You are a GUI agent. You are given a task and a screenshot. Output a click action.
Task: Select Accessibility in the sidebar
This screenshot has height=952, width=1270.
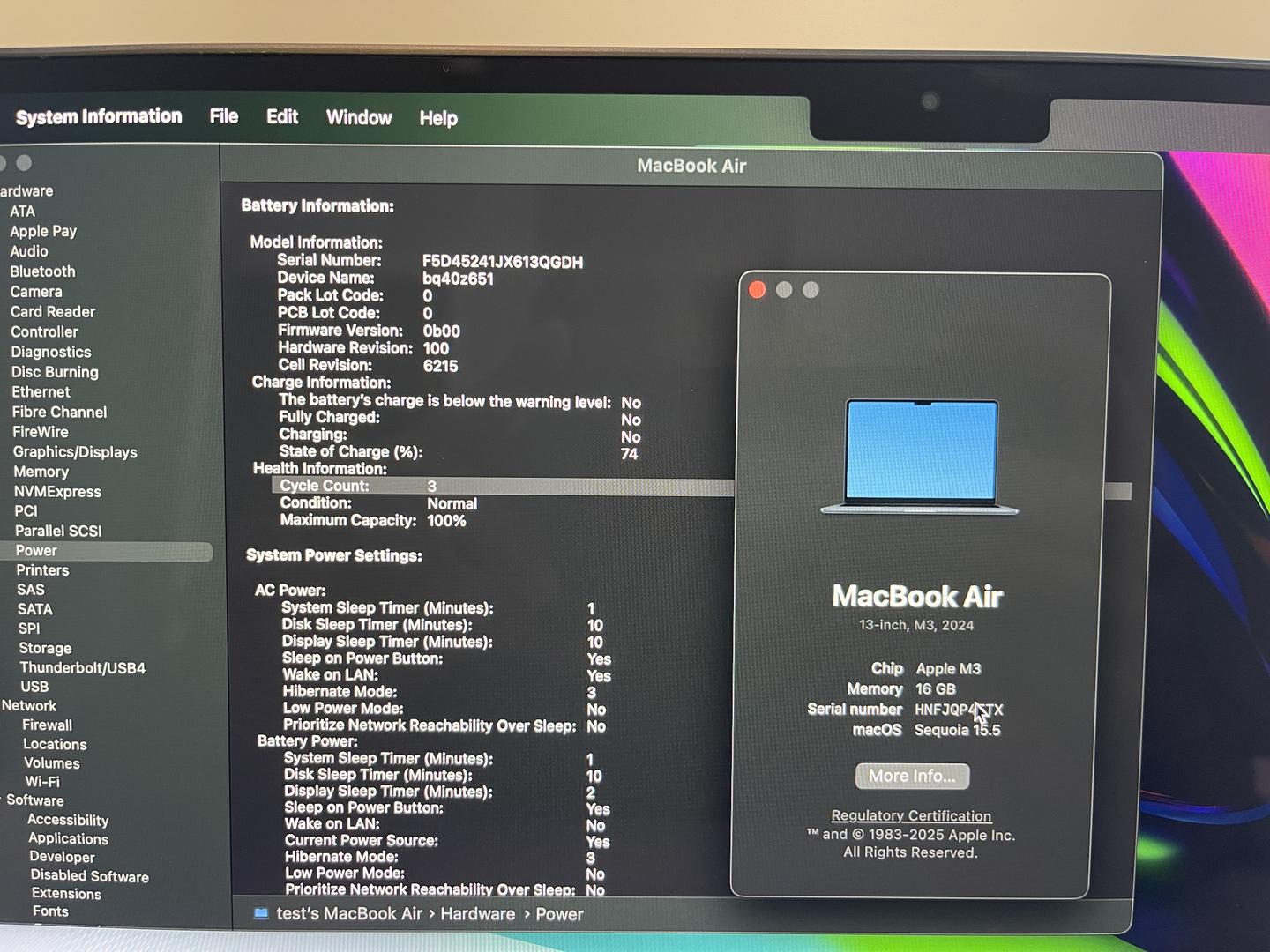coord(68,820)
